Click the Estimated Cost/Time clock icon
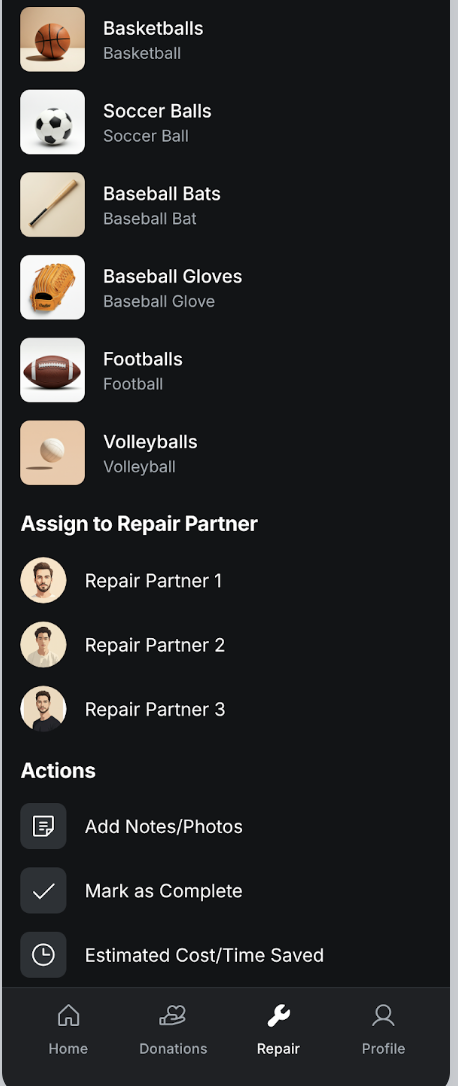Image resolution: width=458 pixels, height=1086 pixels. click(x=43, y=955)
